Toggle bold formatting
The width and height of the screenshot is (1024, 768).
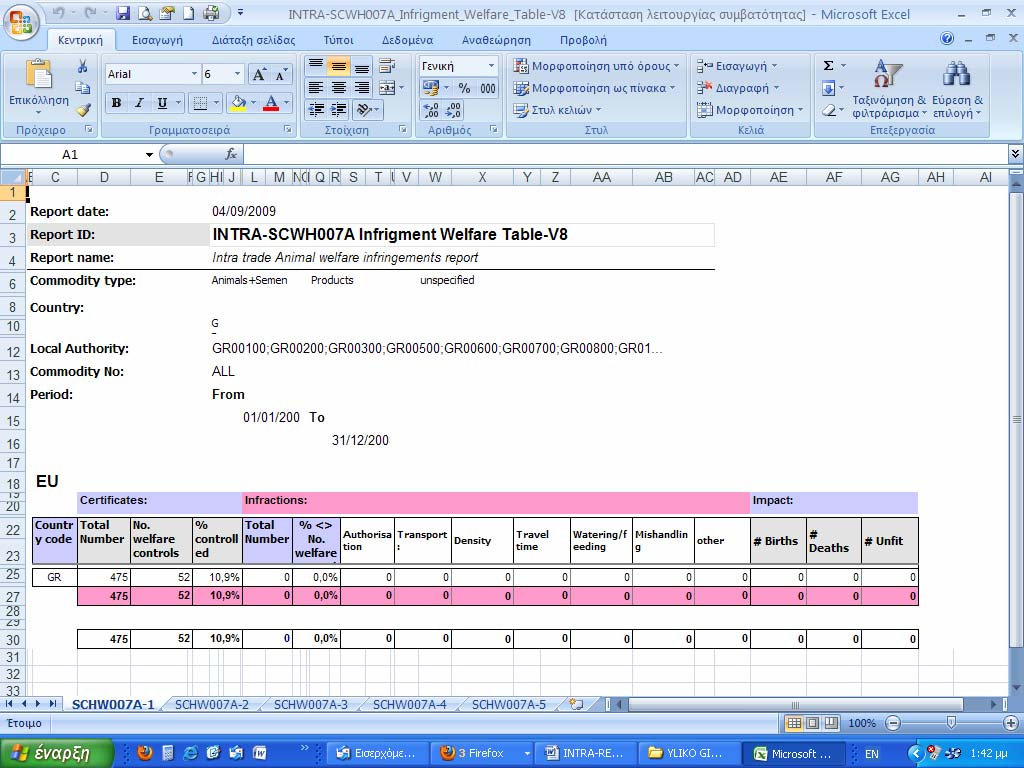pos(116,103)
